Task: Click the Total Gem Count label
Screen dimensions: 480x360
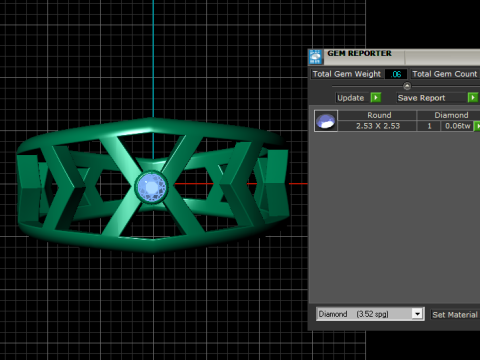Action: point(445,74)
